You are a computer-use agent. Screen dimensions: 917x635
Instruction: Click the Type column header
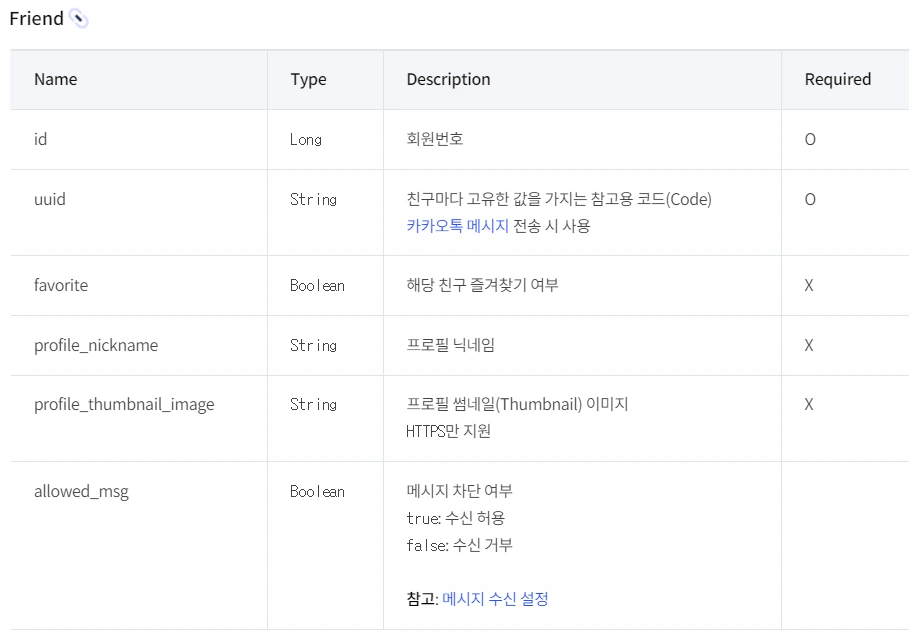(308, 80)
